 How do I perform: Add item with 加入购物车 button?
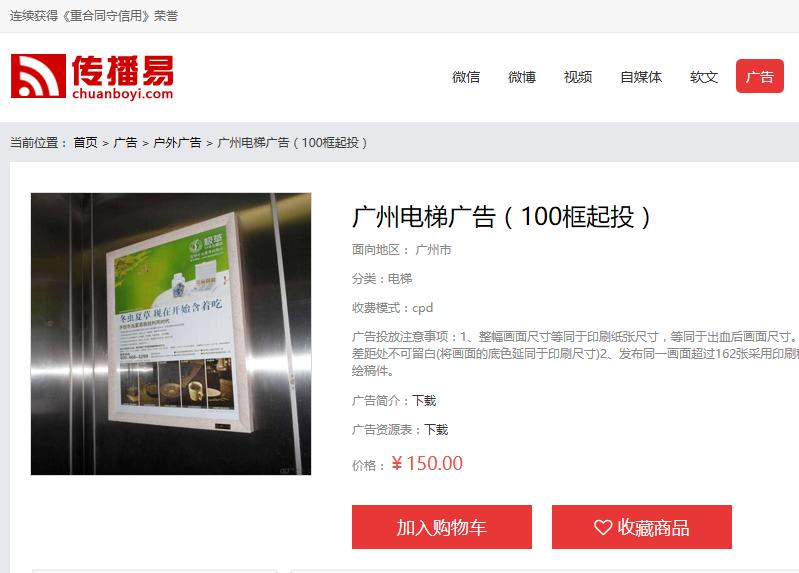click(x=442, y=527)
